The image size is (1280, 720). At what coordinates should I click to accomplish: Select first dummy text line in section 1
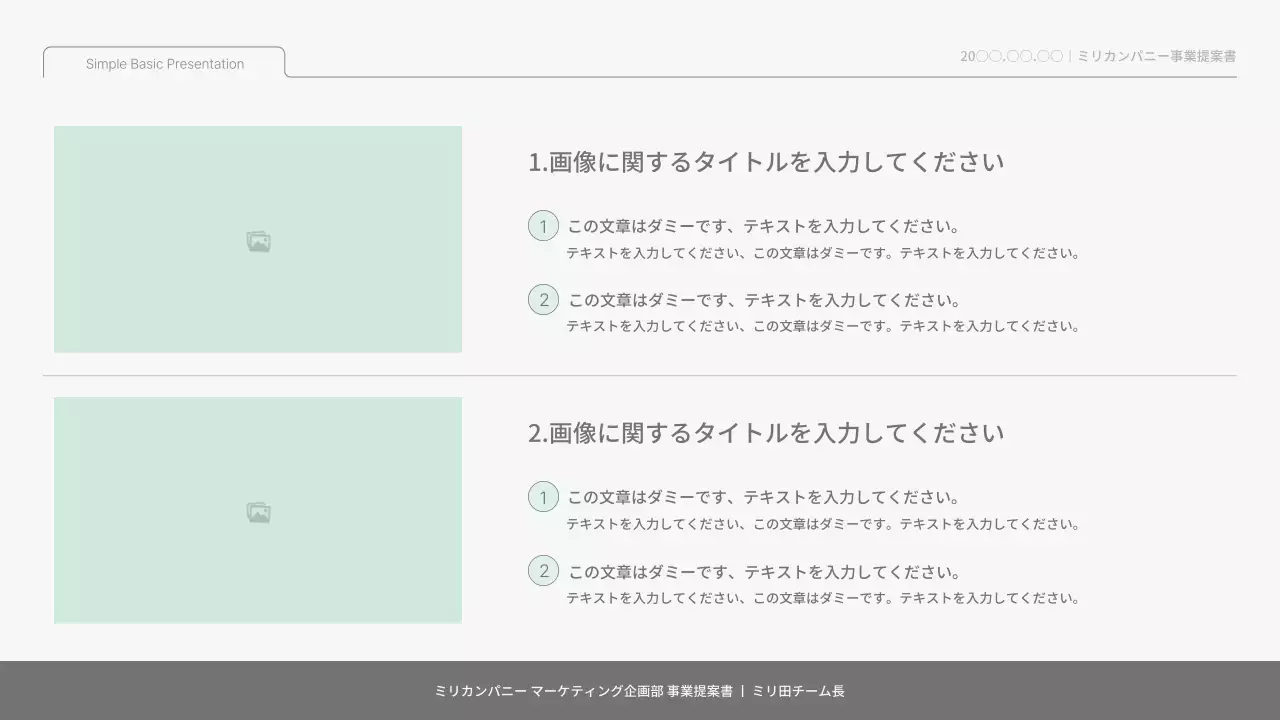coord(762,225)
